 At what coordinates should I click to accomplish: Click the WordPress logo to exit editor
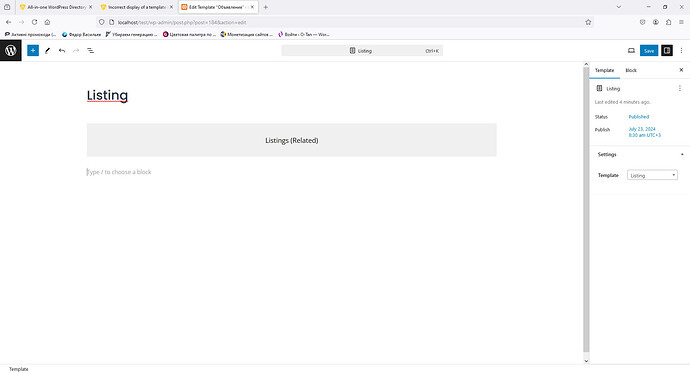click(x=11, y=51)
